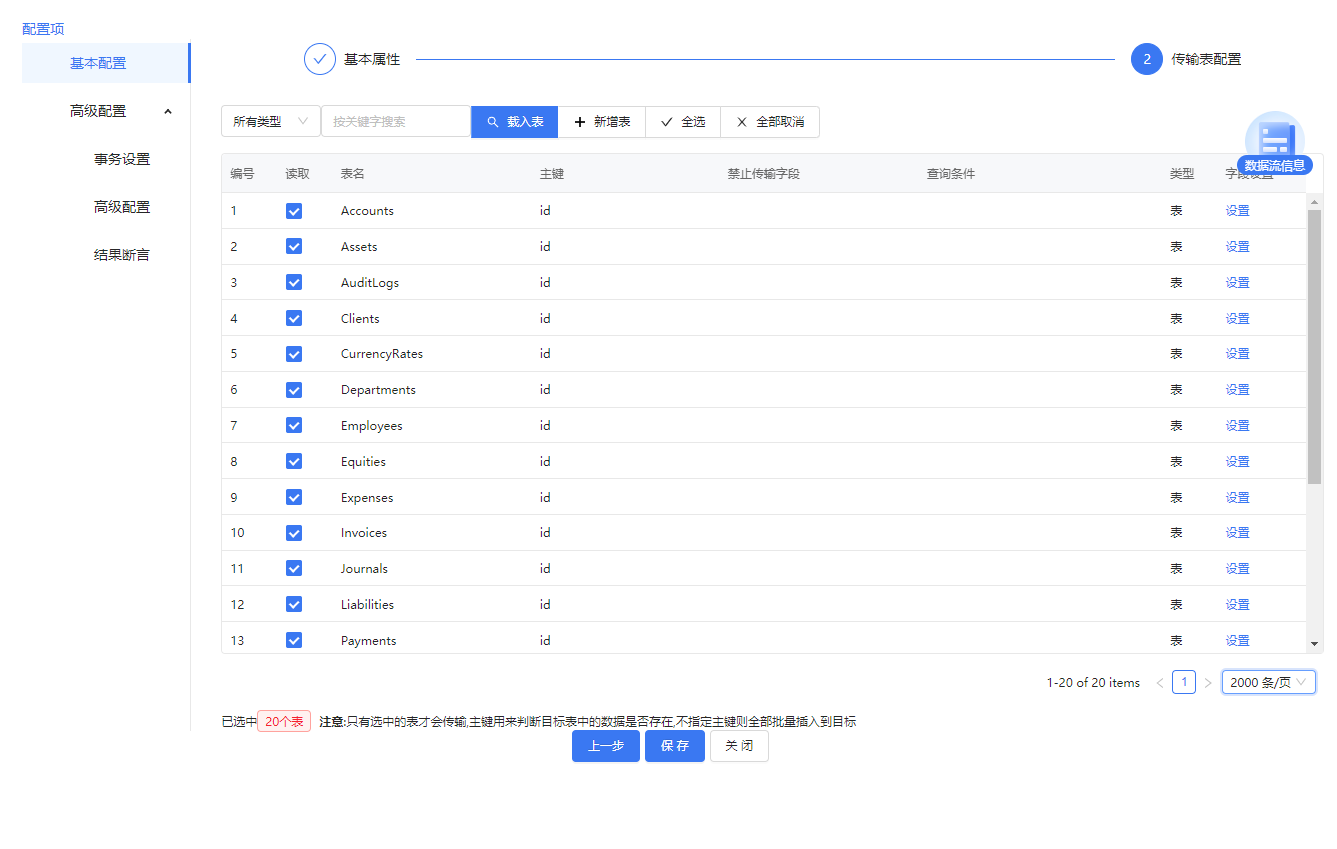Select page 1 in pagination

1184,683
